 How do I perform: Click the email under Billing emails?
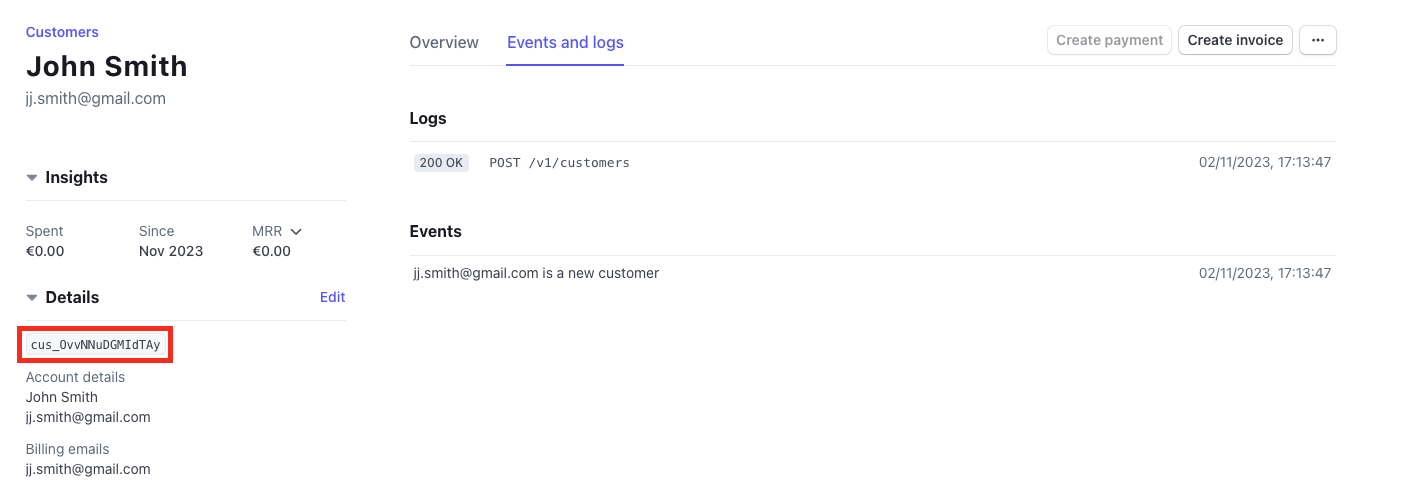click(88, 469)
